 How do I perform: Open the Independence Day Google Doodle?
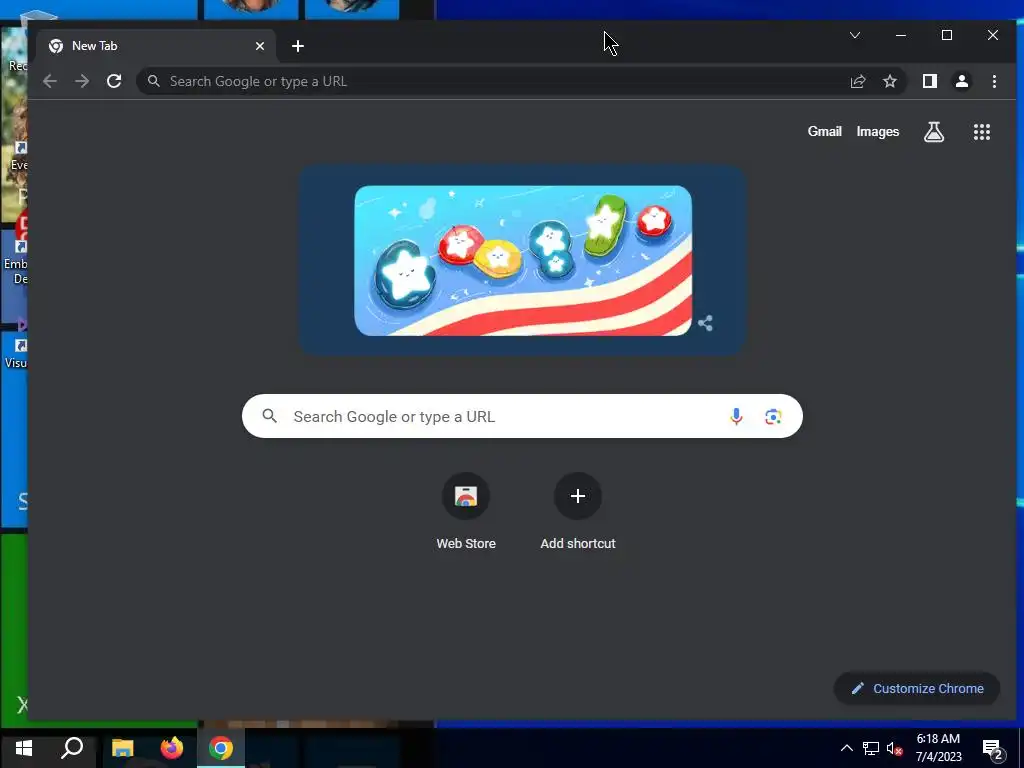[x=523, y=261]
